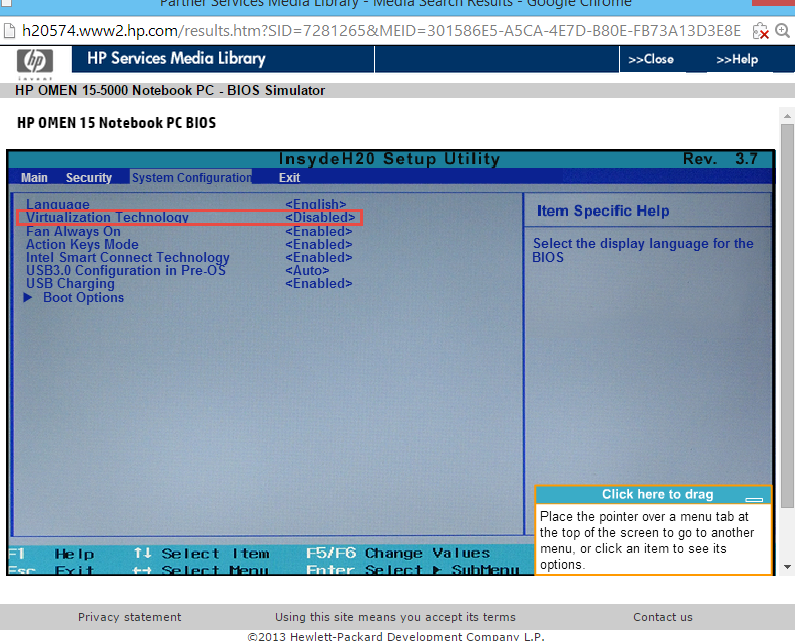Change USB Charging <Enabled> value

(318, 283)
